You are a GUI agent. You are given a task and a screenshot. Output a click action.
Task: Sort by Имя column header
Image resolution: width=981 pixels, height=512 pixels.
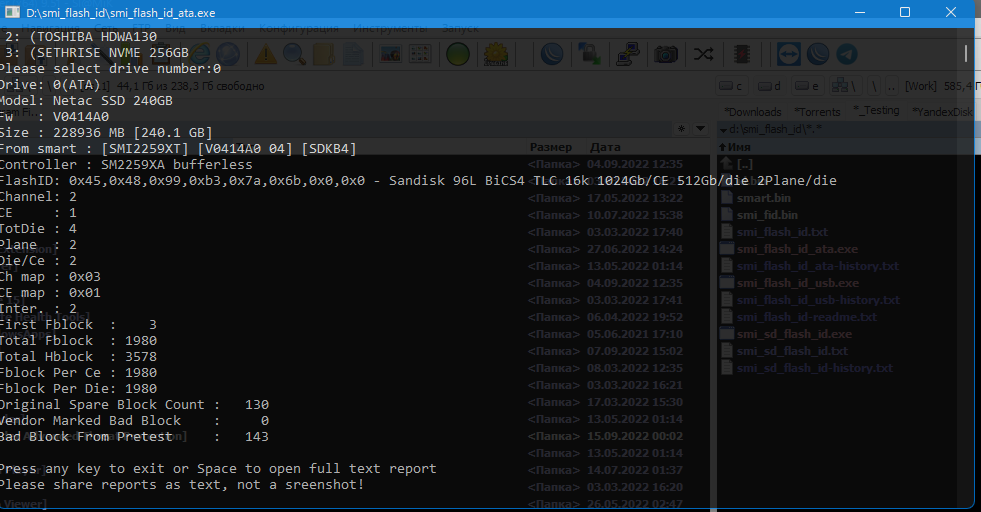pyautogui.click(x=739, y=147)
